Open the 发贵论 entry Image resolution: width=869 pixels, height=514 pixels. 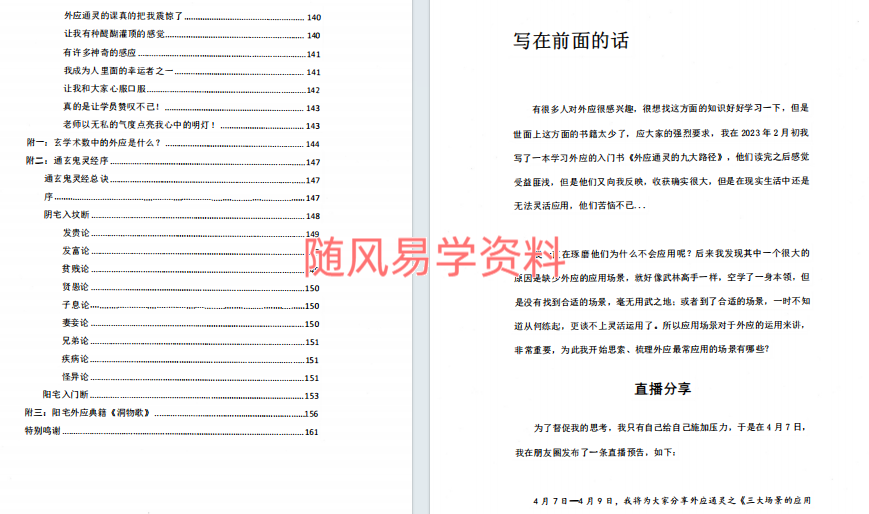[x=76, y=234]
